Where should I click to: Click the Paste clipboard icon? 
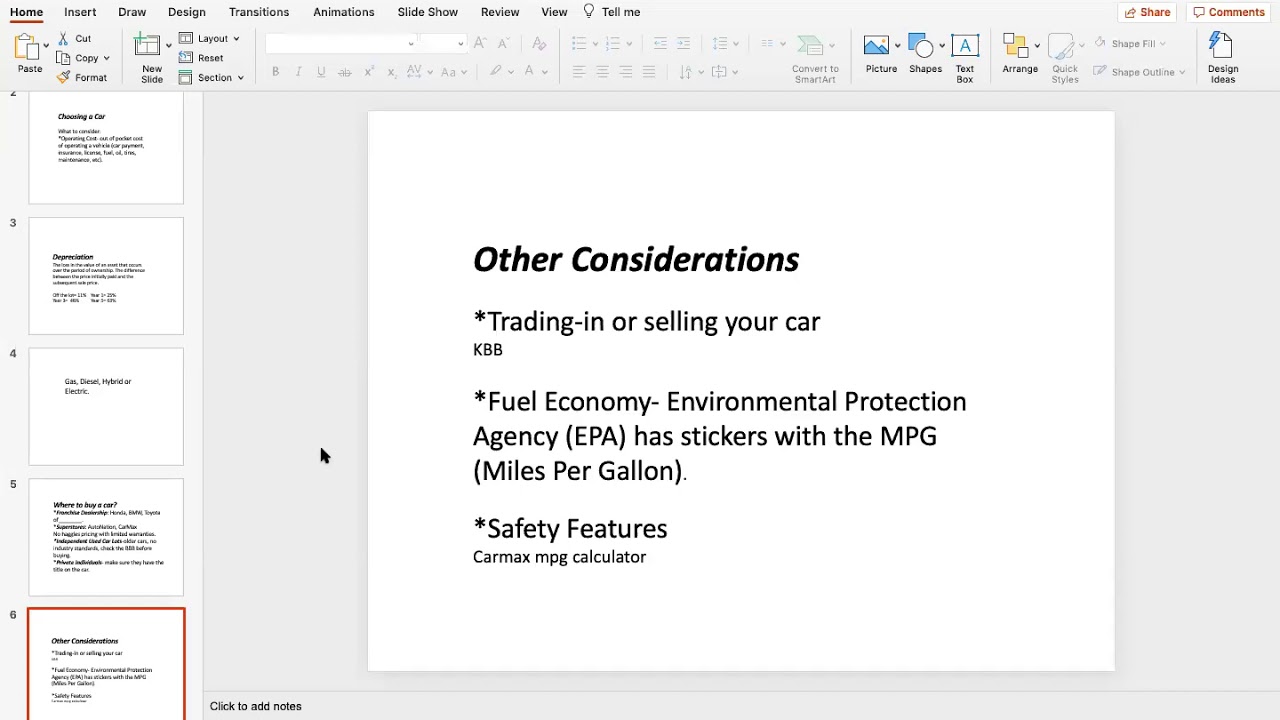click(27, 47)
